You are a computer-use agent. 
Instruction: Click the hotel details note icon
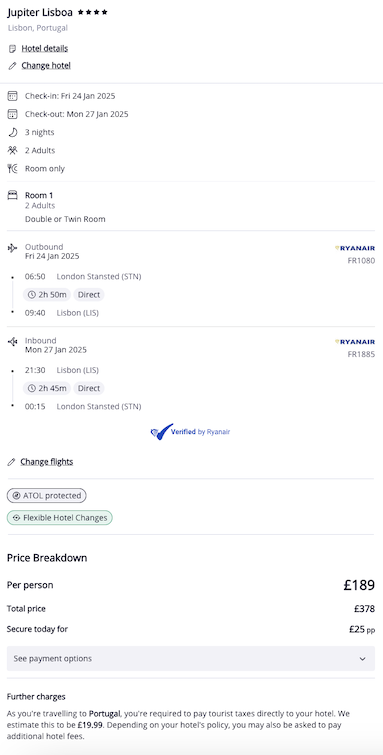point(13,49)
